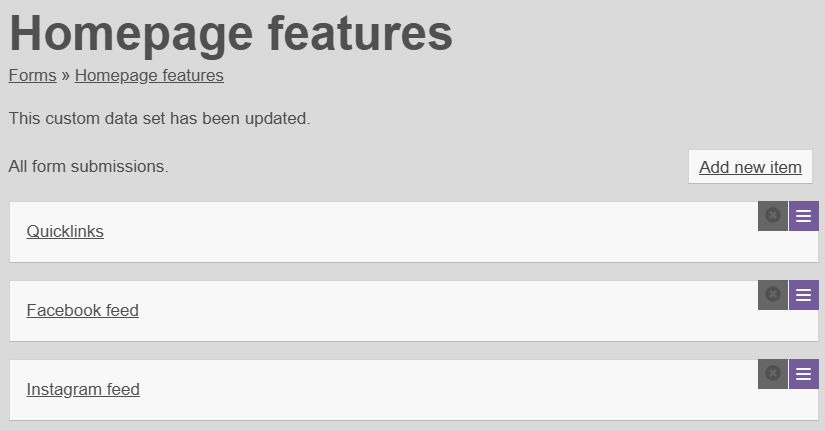Screen dimensions: 825x431
Task: Click the Facebook feed purple reorder handle
Action: 804,294
